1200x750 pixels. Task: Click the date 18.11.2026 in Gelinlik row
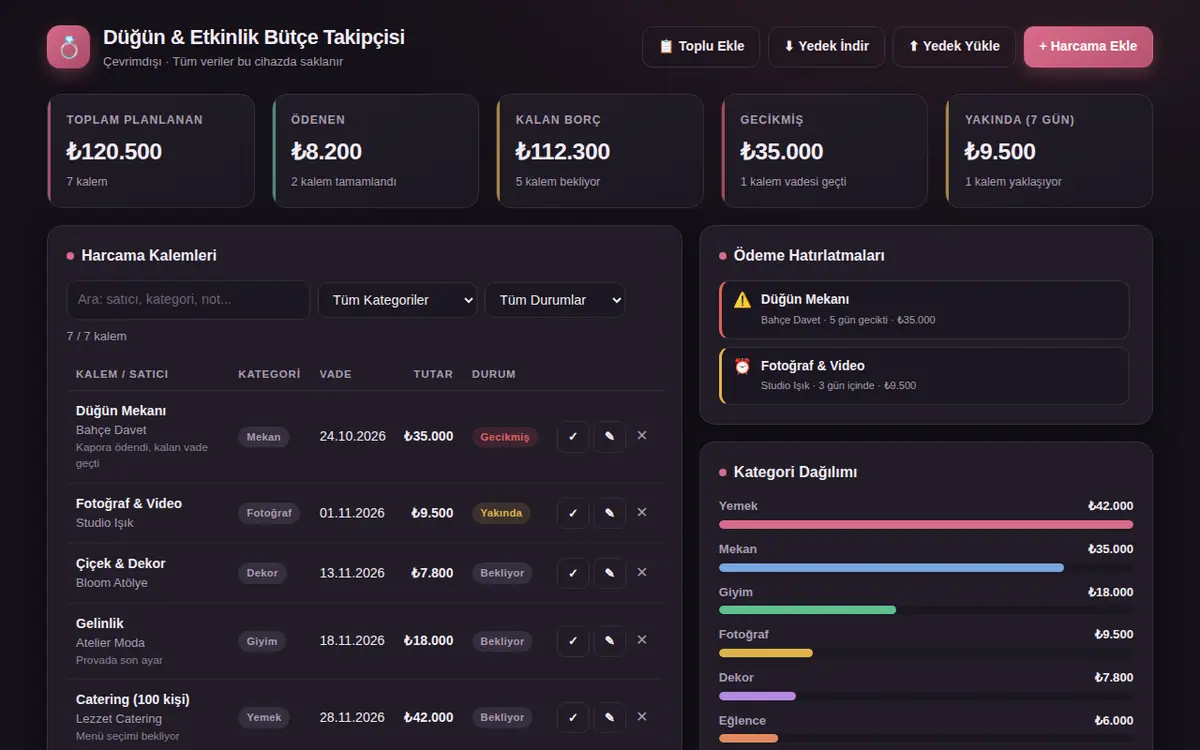(x=352, y=641)
